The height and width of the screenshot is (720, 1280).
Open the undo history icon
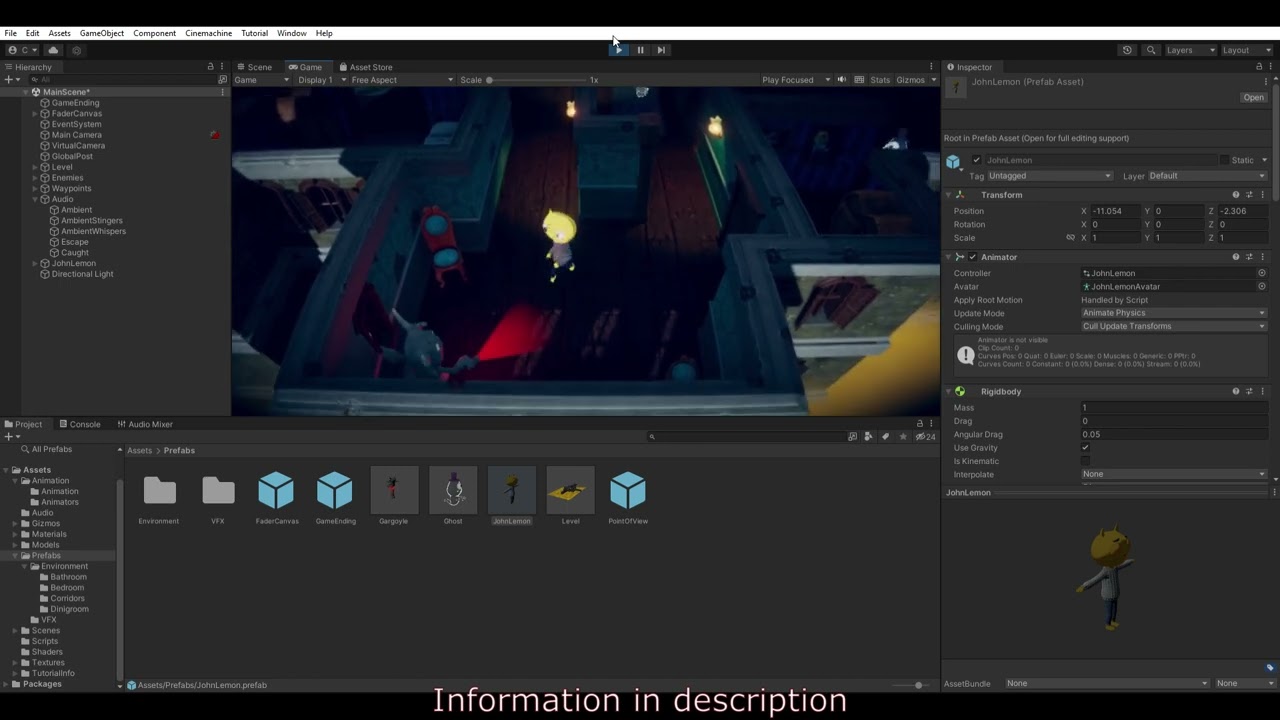pyautogui.click(x=1127, y=50)
